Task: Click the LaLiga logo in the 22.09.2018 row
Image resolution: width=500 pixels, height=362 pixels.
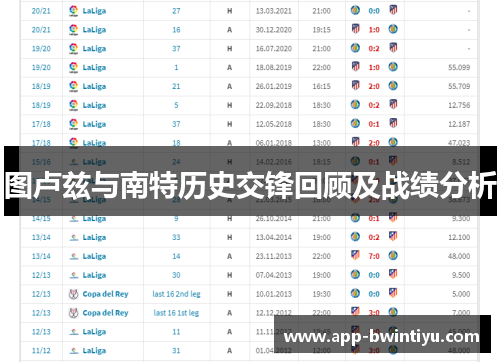Action: [73, 105]
